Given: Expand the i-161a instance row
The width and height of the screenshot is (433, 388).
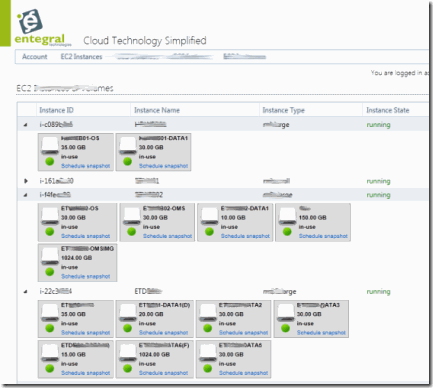Looking at the screenshot, I should [26, 181].
